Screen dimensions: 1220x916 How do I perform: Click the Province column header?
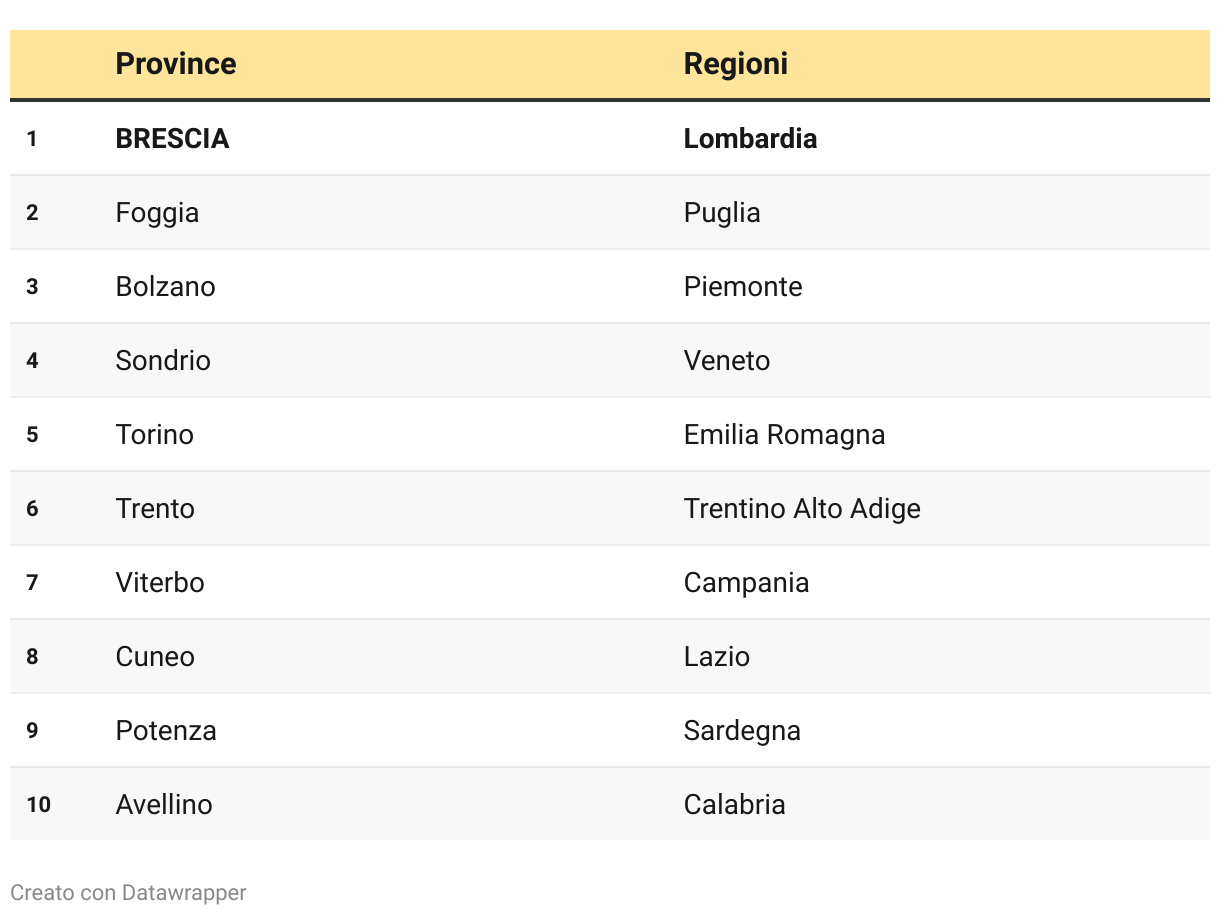point(176,64)
